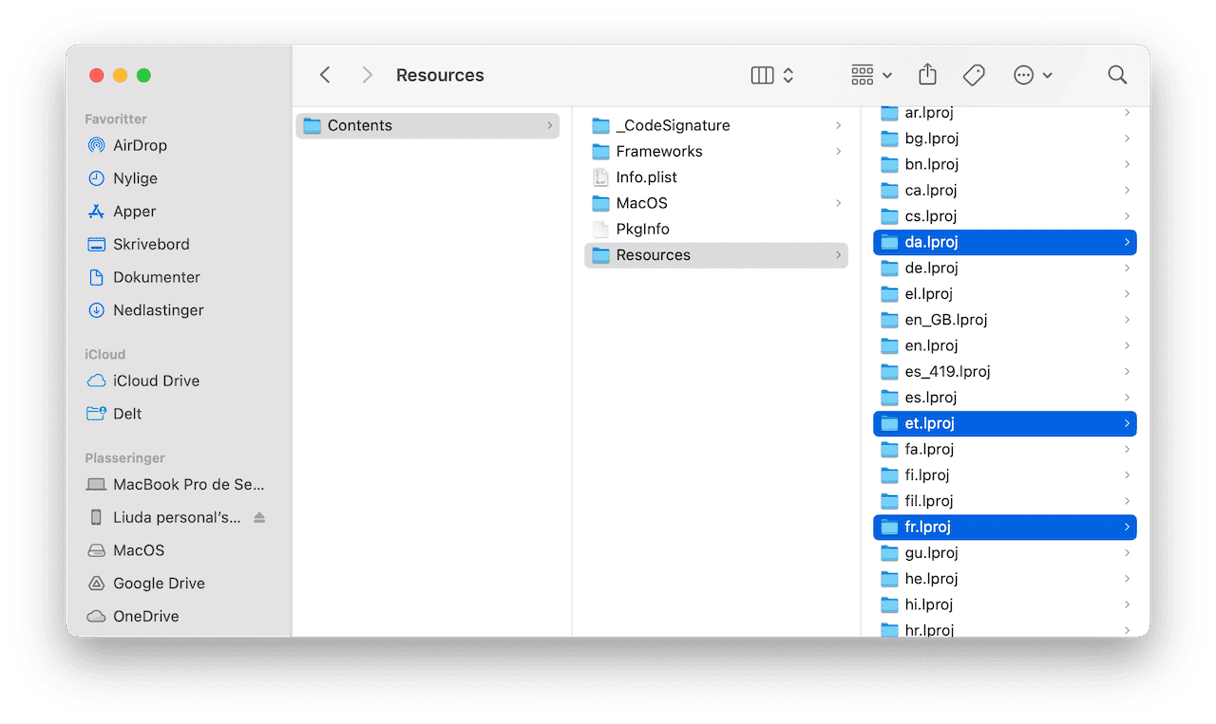Image resolution: width=1216 pixels, height=724 pixels.
Task: Expand the _CodeSignature chevron
Action: (x=838, y=125)
